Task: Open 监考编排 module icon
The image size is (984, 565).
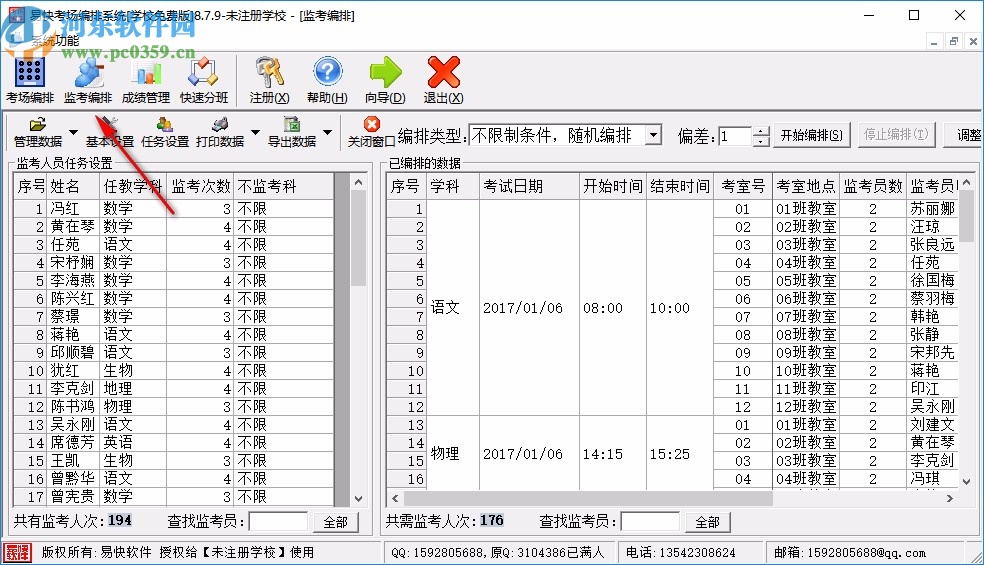Action: pyautogui.click(x=88, y=72)
